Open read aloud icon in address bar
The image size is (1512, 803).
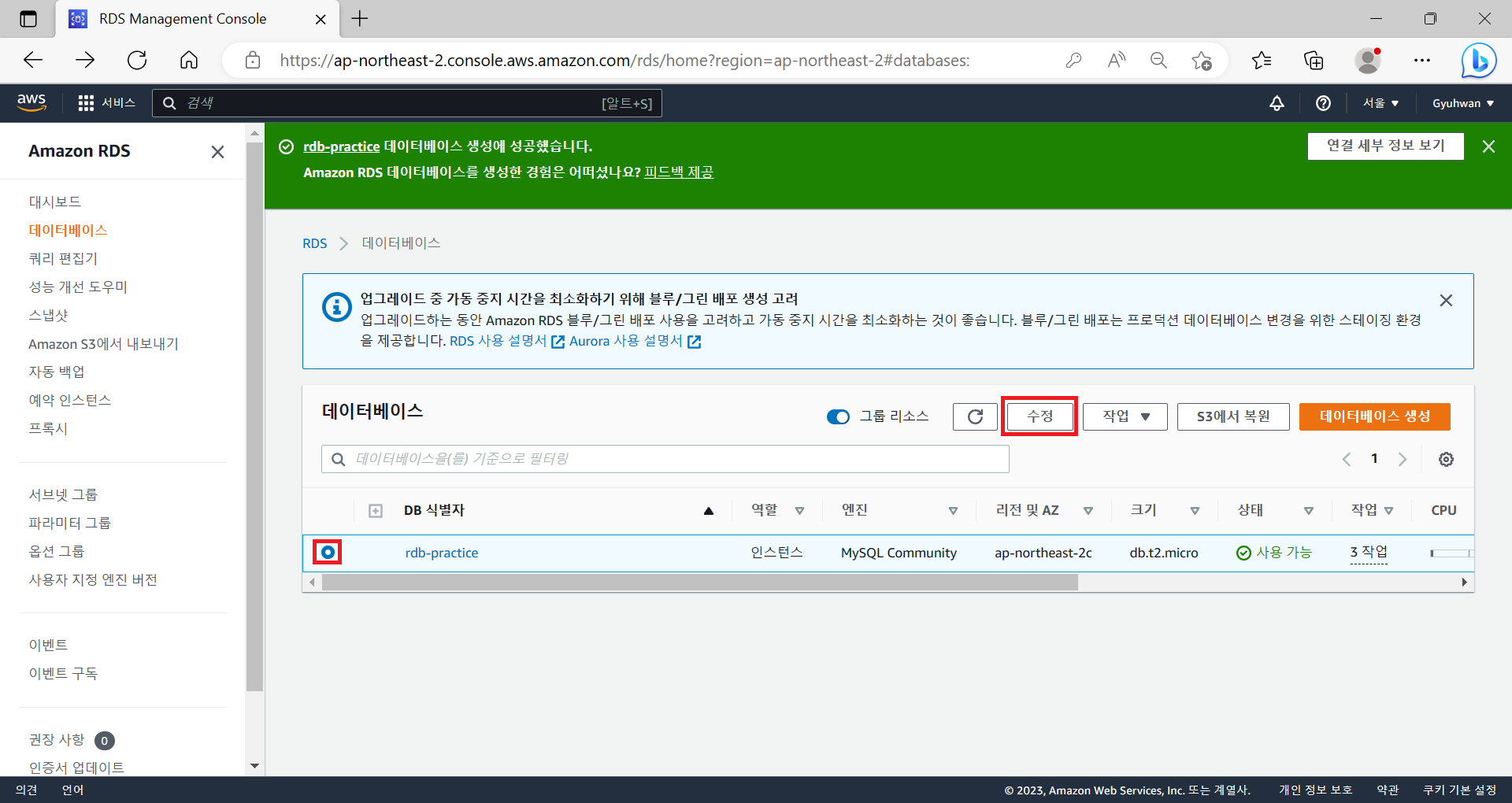pyautogui.click(x=1116, y=60)
